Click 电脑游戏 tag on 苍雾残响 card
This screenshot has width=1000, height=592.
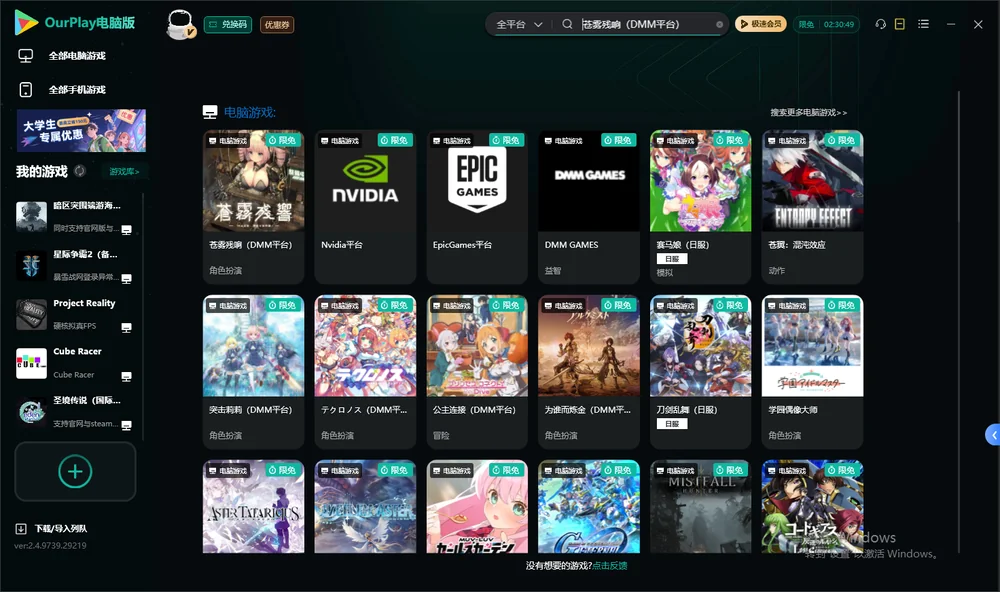[x=228, y=140]
